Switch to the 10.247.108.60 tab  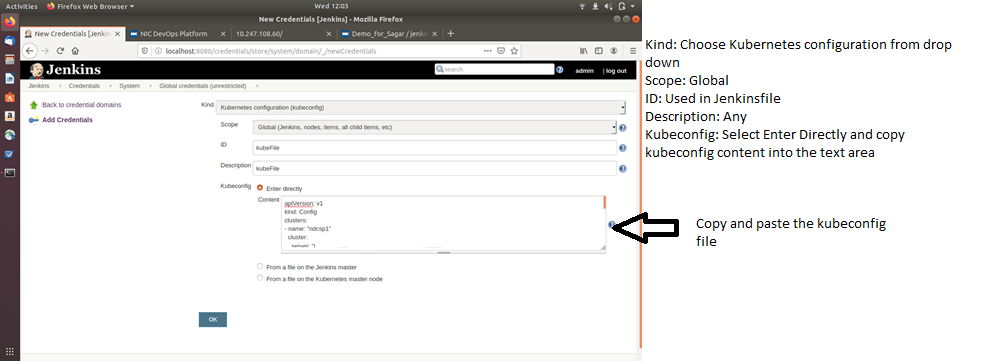[x=283, y=34]
